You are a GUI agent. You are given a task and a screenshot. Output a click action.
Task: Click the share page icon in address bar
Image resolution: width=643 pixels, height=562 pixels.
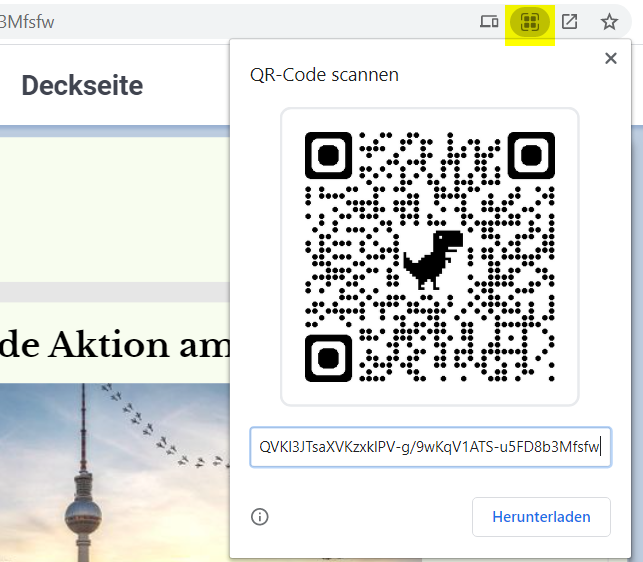click(x=569, y=22)
